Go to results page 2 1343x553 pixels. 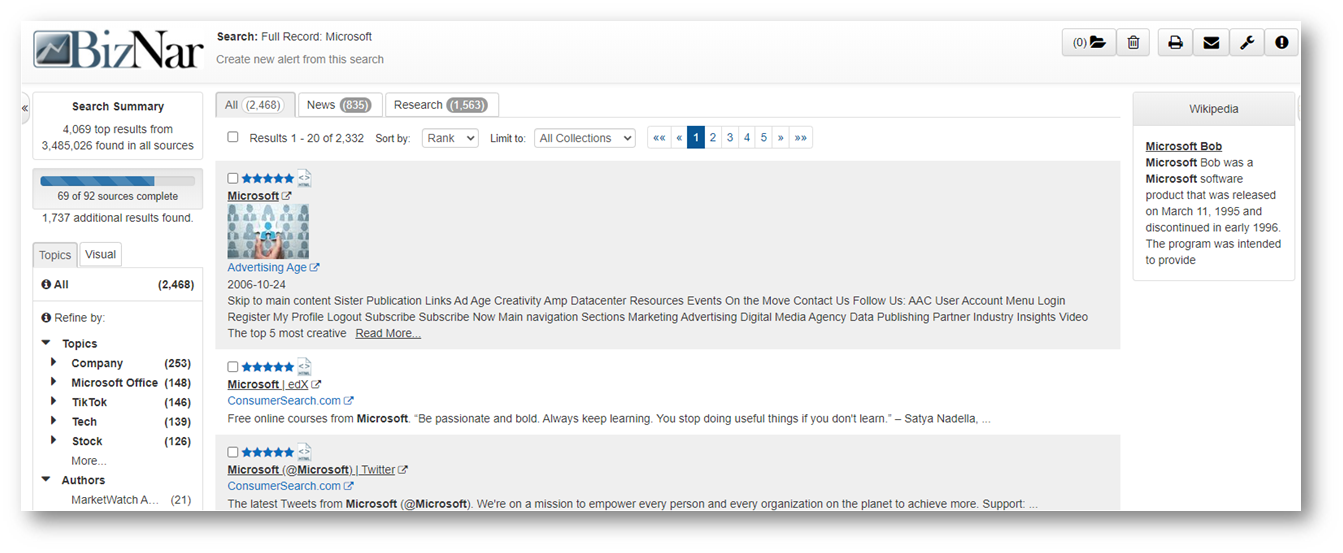click(713, 138)
